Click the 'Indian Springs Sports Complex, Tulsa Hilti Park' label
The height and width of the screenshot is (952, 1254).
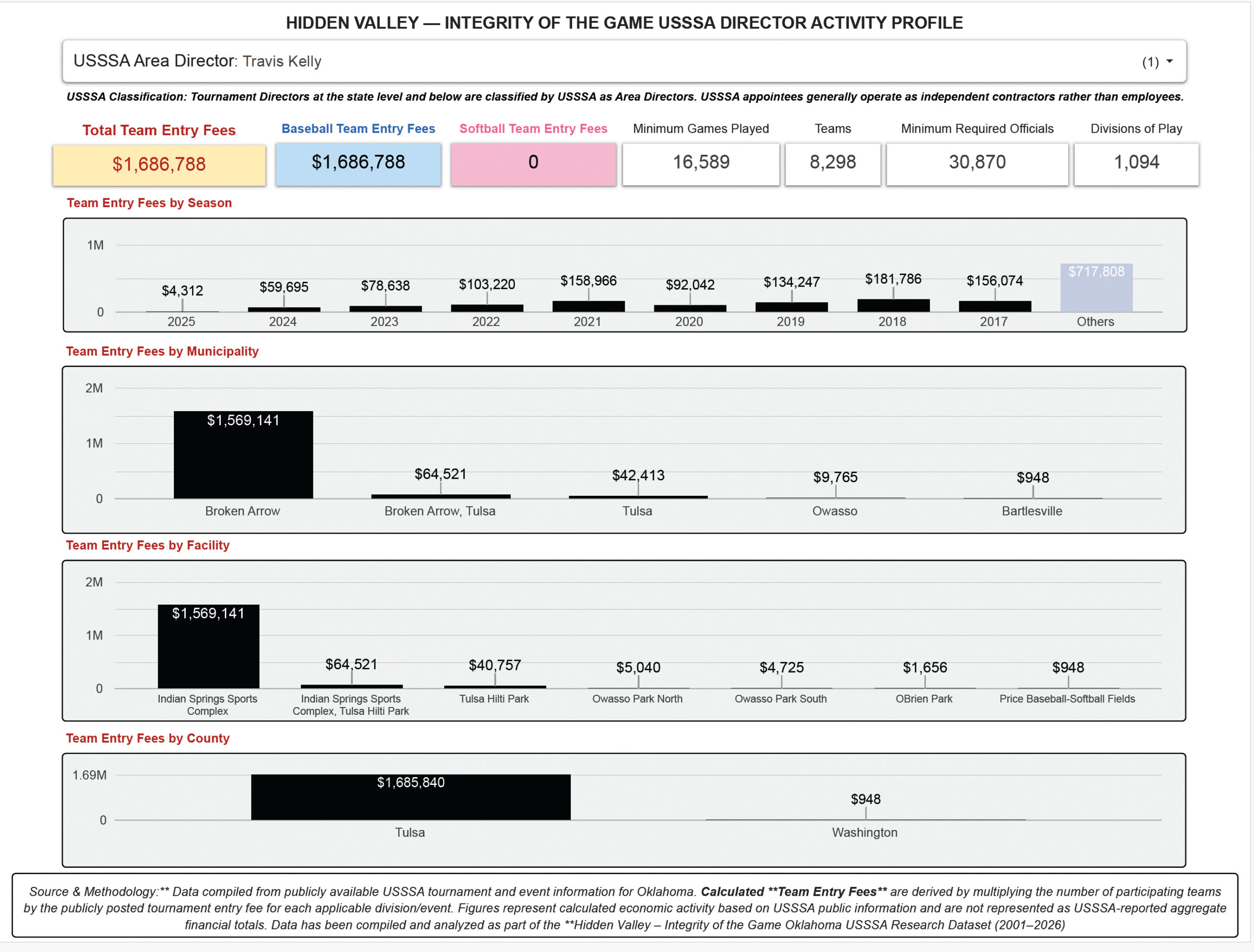point(351,705)
